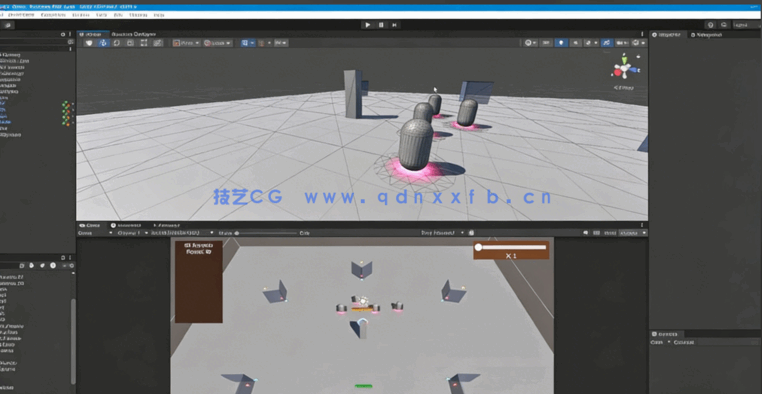The image size is (762, 394).
Task: Open the Inspector tab
Action: tap(668, 35)
